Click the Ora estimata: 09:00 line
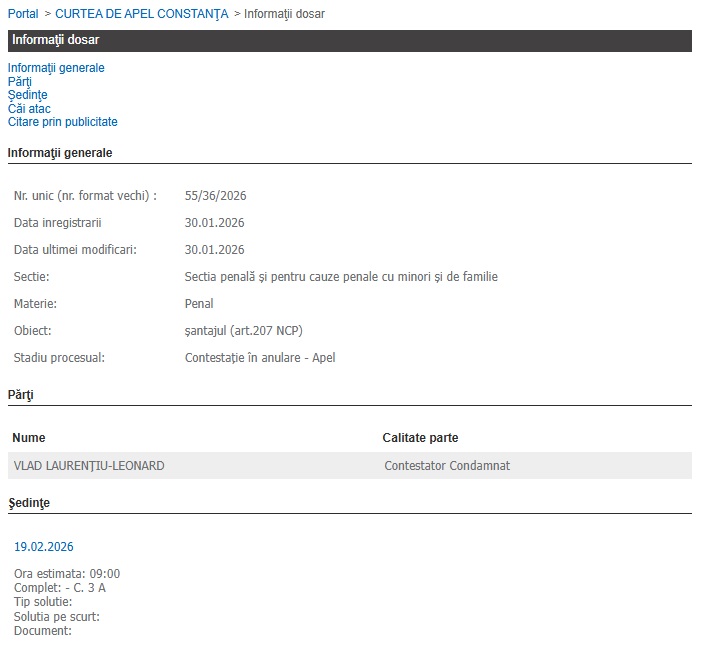The image size is (704, 655). coord(67,574)
